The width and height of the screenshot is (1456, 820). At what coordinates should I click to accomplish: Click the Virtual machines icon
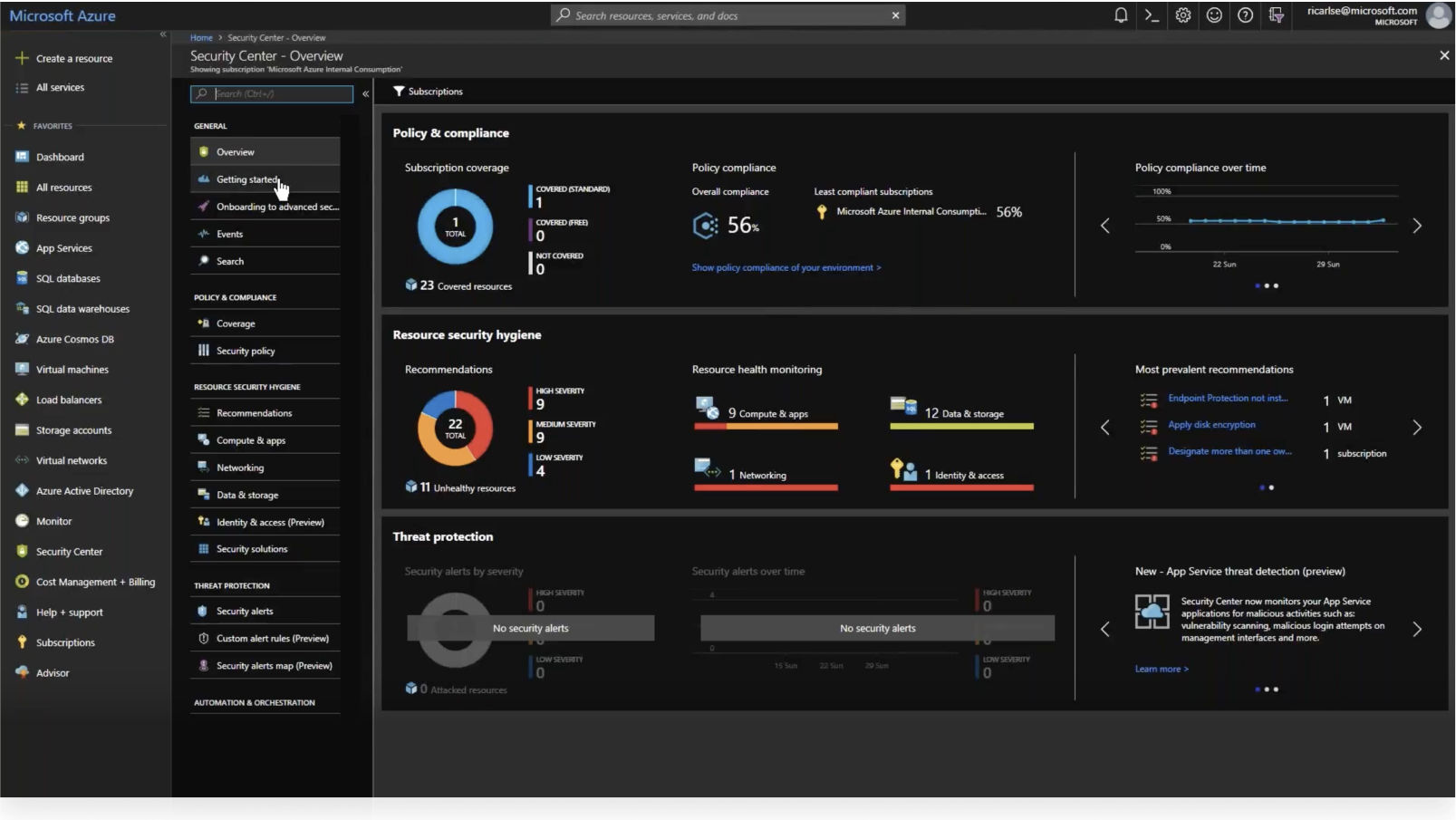22,370
